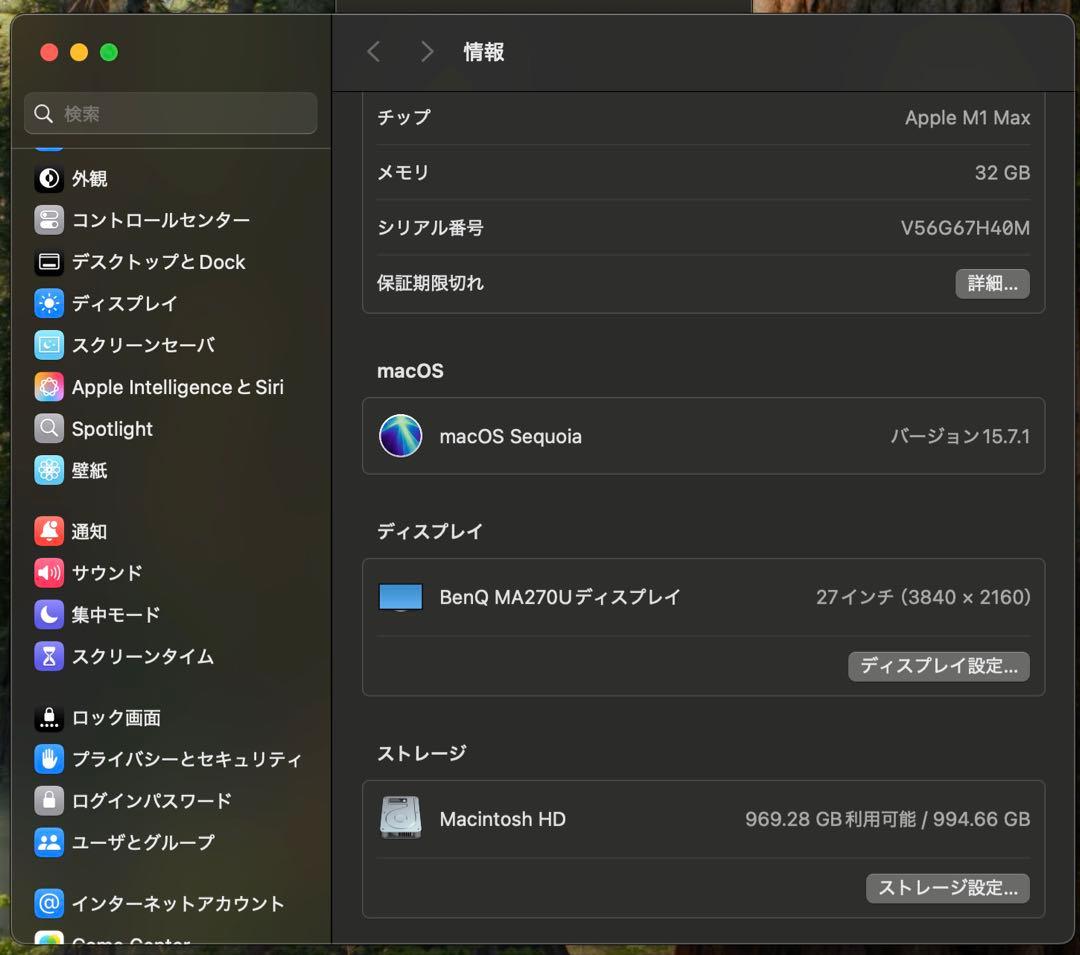Click the バージョン15.7.1 version text

(960, 437)
